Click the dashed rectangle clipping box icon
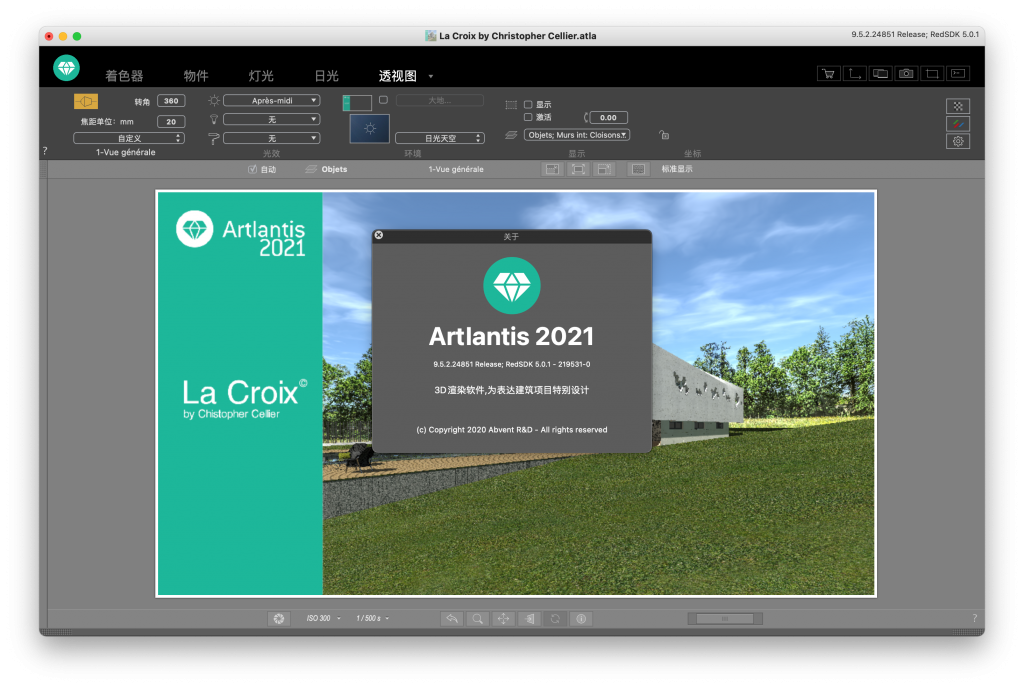The width and height of the screenshot is (1024, 688). (x=511, y=104)
